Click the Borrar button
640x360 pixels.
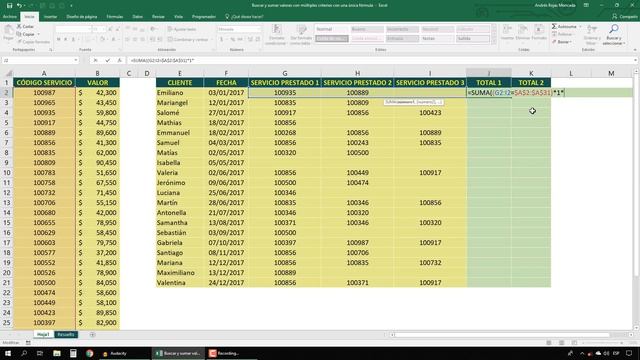click(x=562, y=42)
